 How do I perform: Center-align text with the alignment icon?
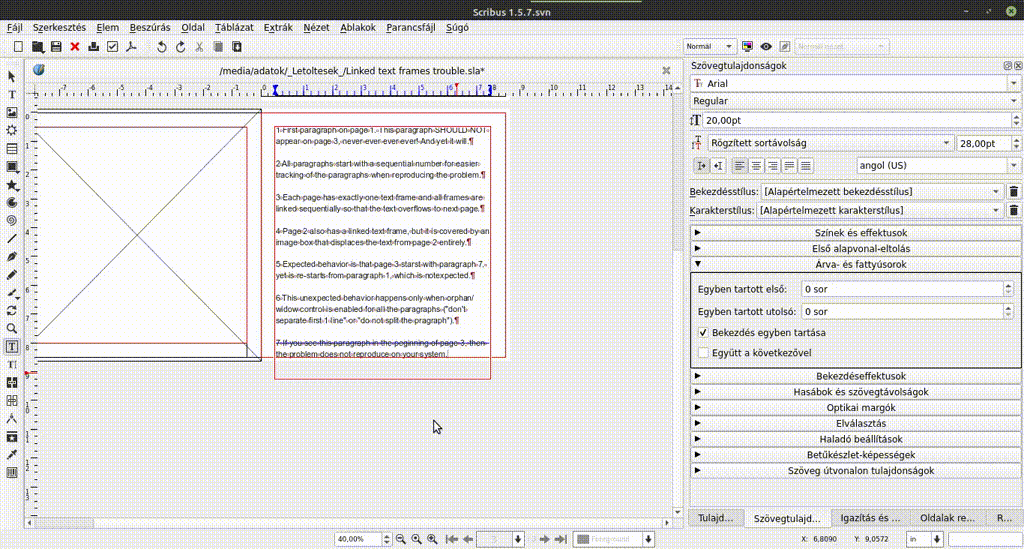pyautogui.click(x=756, y=165)
